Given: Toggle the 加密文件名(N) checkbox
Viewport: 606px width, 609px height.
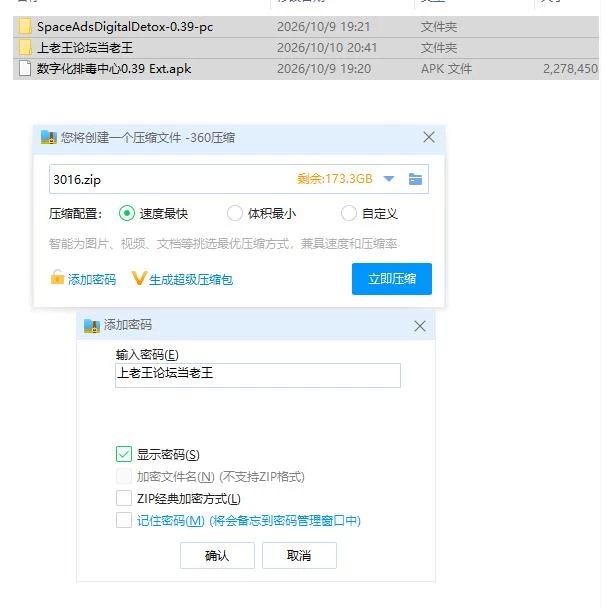Looking at the screenshot, I should 124,476.
